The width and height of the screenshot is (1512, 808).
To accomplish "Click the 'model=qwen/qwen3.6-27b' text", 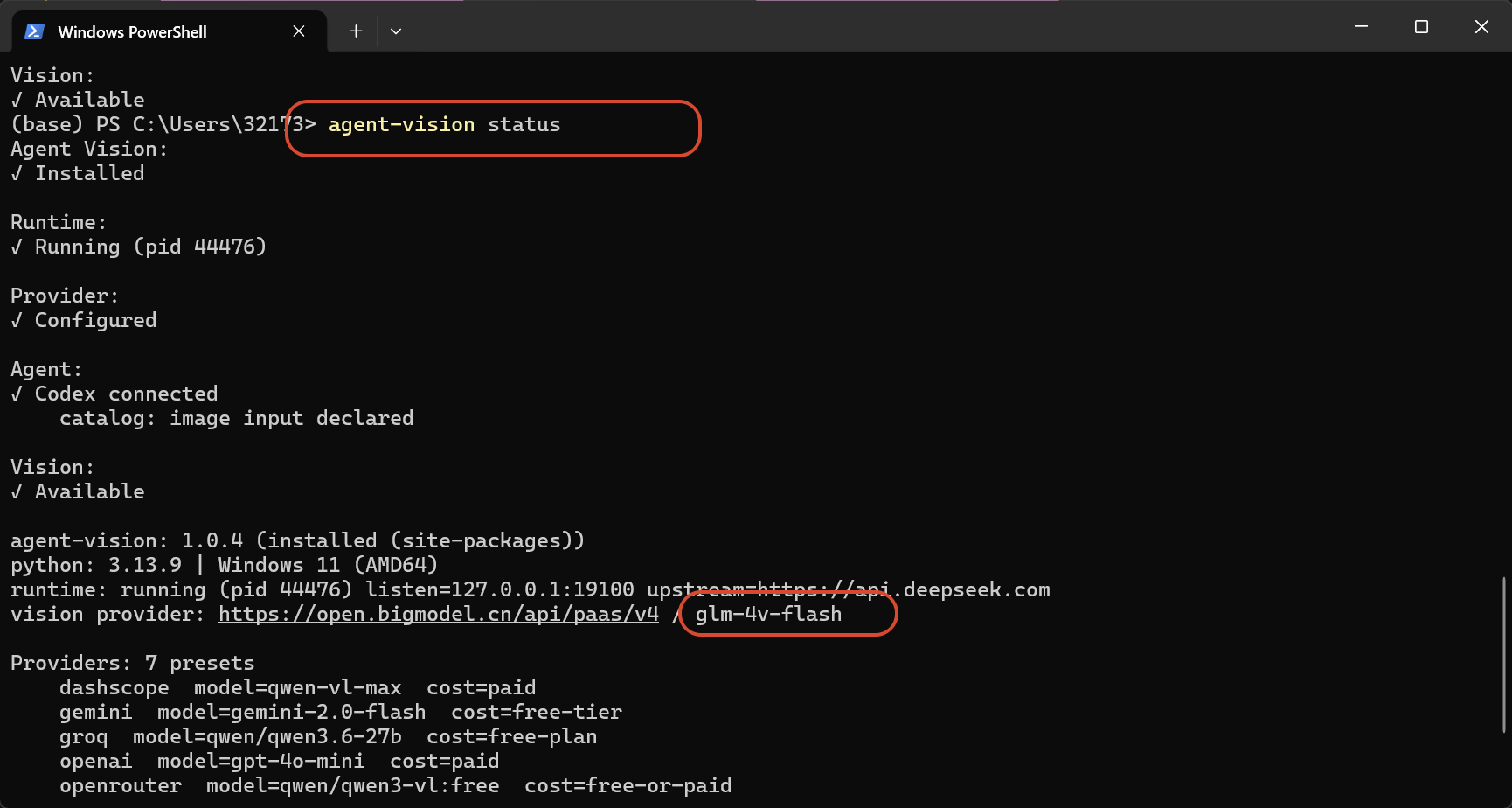I will 267,737.
